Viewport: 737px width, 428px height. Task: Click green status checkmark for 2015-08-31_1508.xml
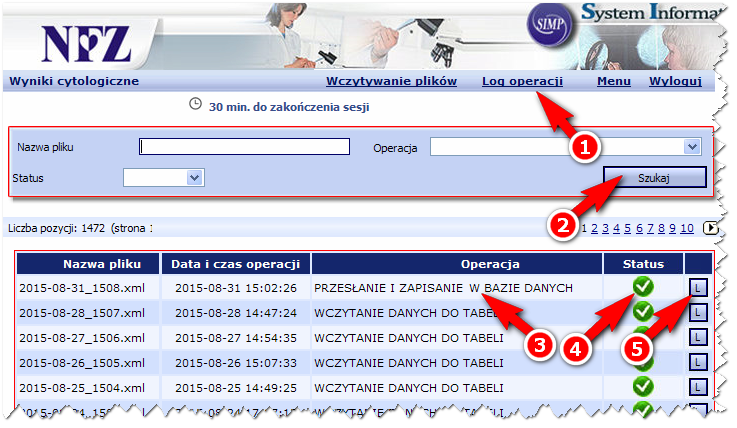click(643, 288)
